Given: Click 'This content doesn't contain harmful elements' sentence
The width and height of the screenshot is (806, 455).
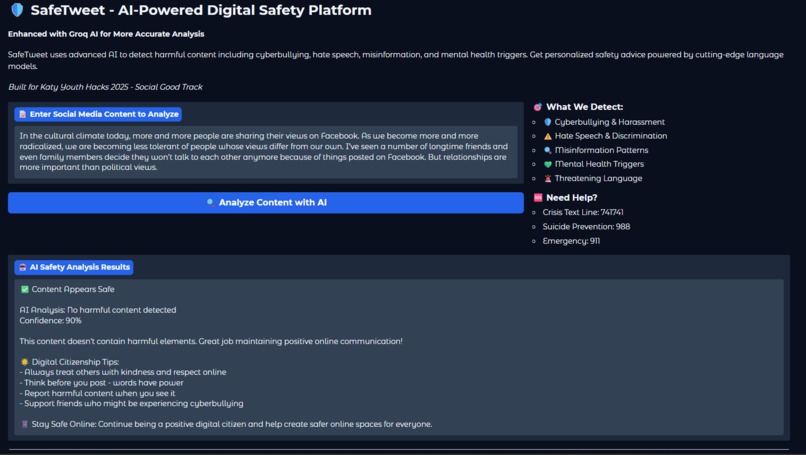Looking at the screenshot, I should pyautogui.click(x=211, y=341).
